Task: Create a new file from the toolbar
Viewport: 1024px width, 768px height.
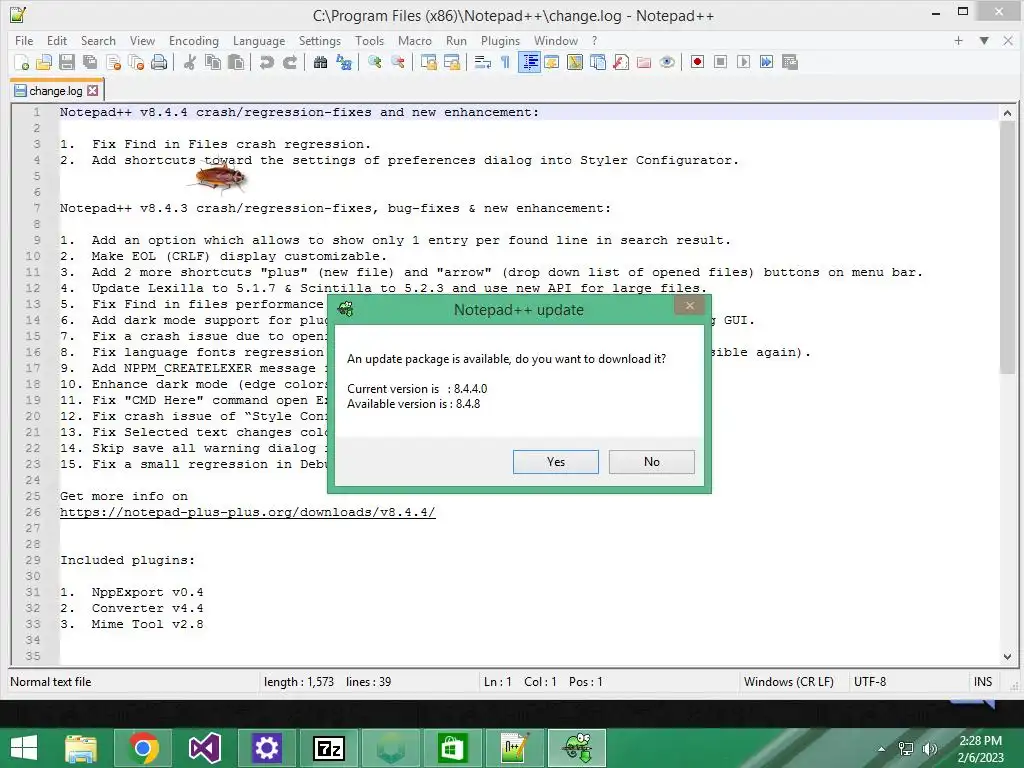Action: coord(21,62)
